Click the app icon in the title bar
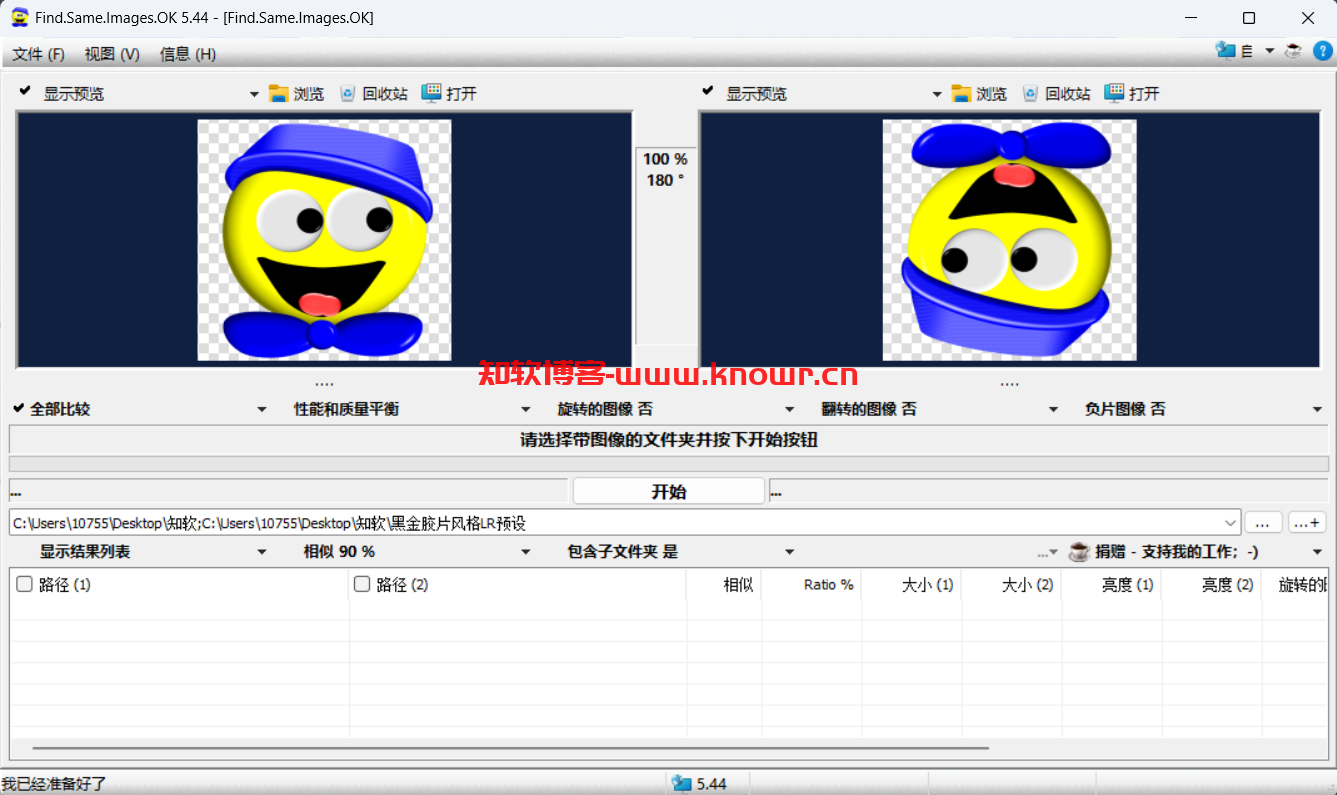The height and width of the screenshot is (795, 1337). coord(19,17)
